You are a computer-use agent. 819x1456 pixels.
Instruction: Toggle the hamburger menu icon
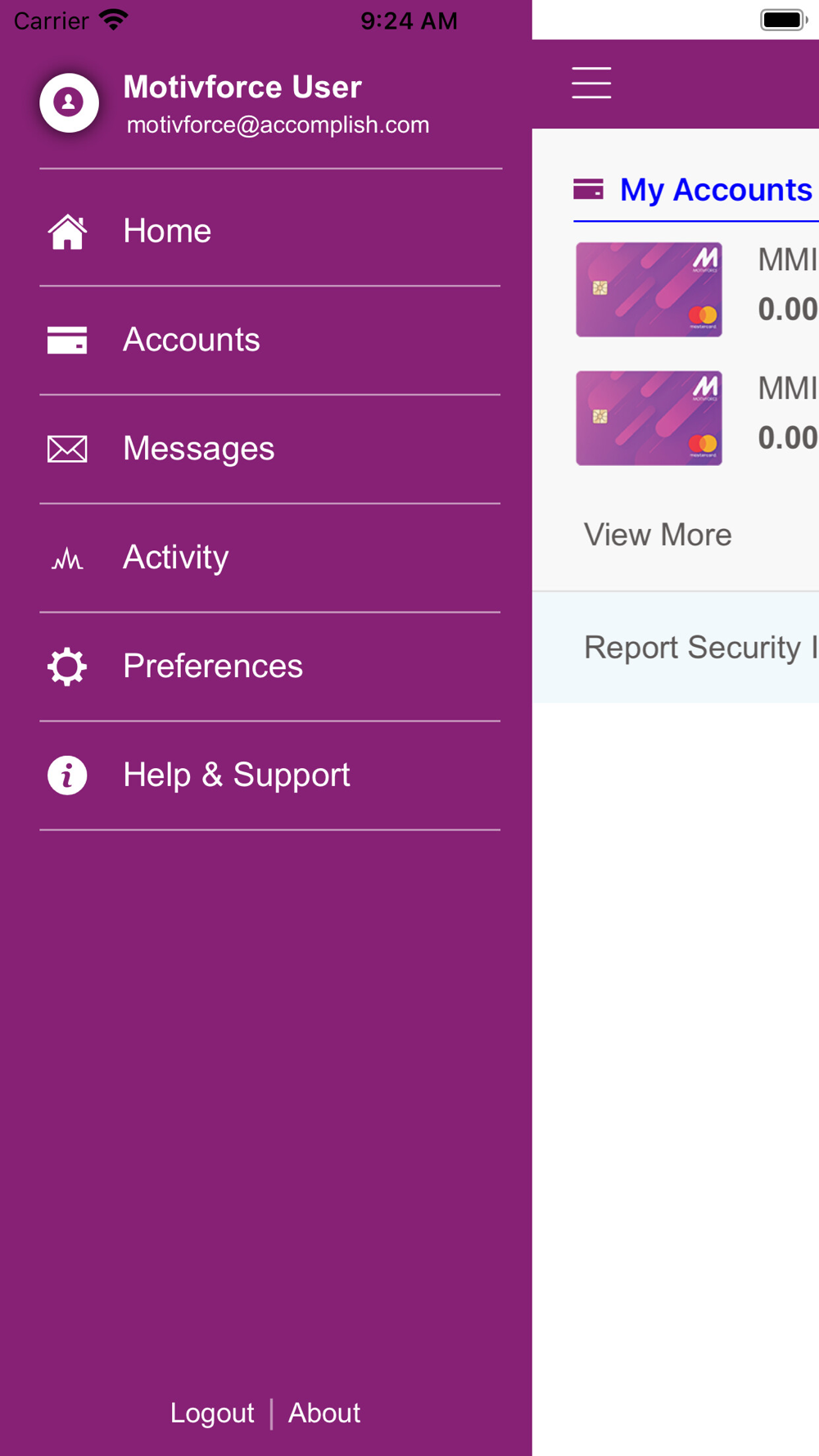(591, 84)
